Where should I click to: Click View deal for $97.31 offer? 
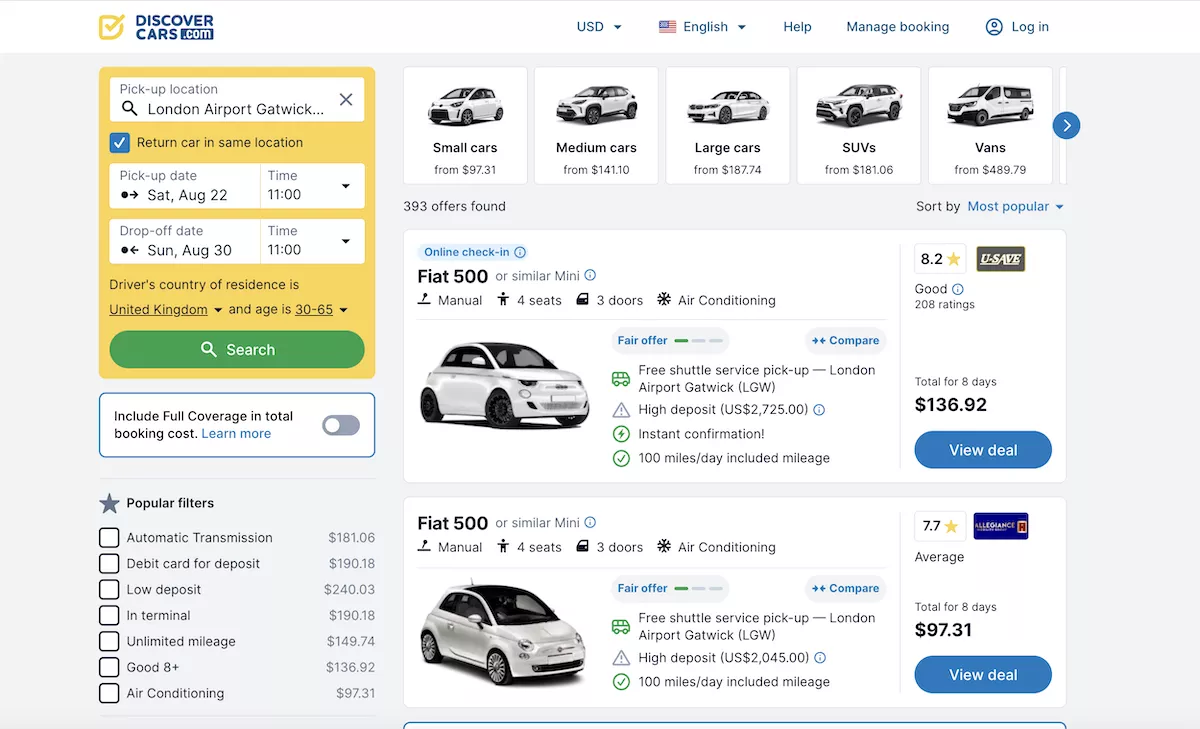(x=983, y=675)
